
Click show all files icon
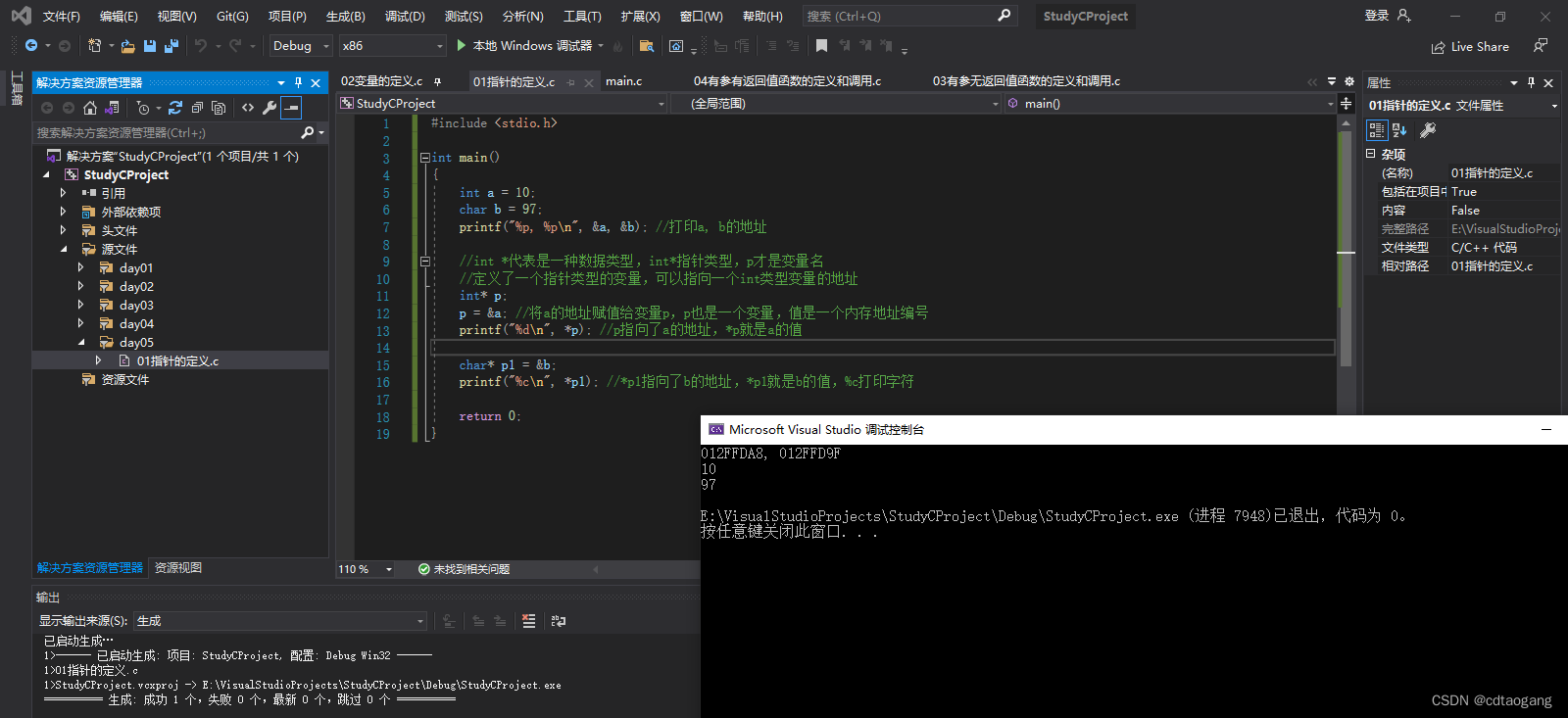[219, 108]
